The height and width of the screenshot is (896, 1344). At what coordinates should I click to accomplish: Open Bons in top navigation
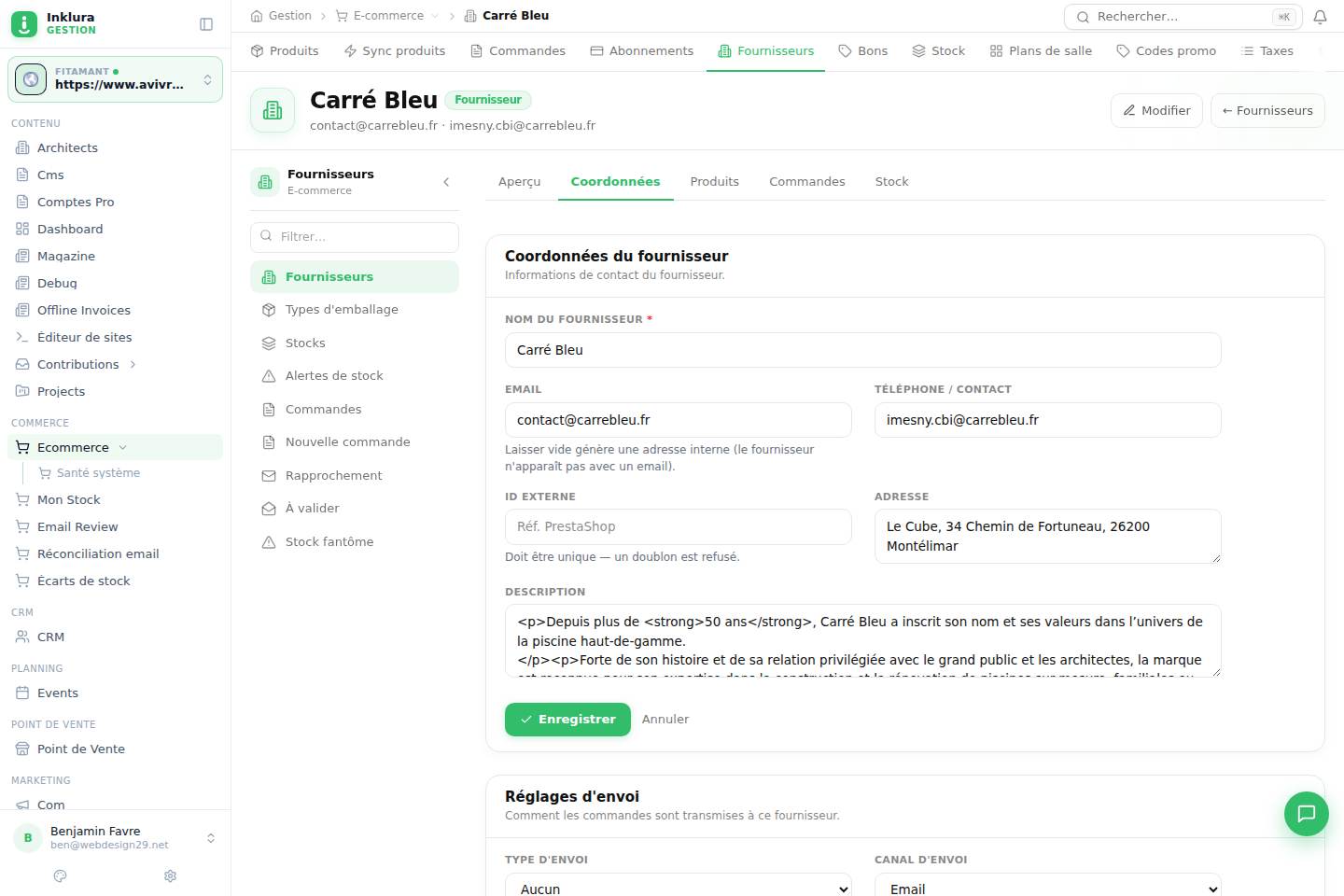(x=863, y=51)
